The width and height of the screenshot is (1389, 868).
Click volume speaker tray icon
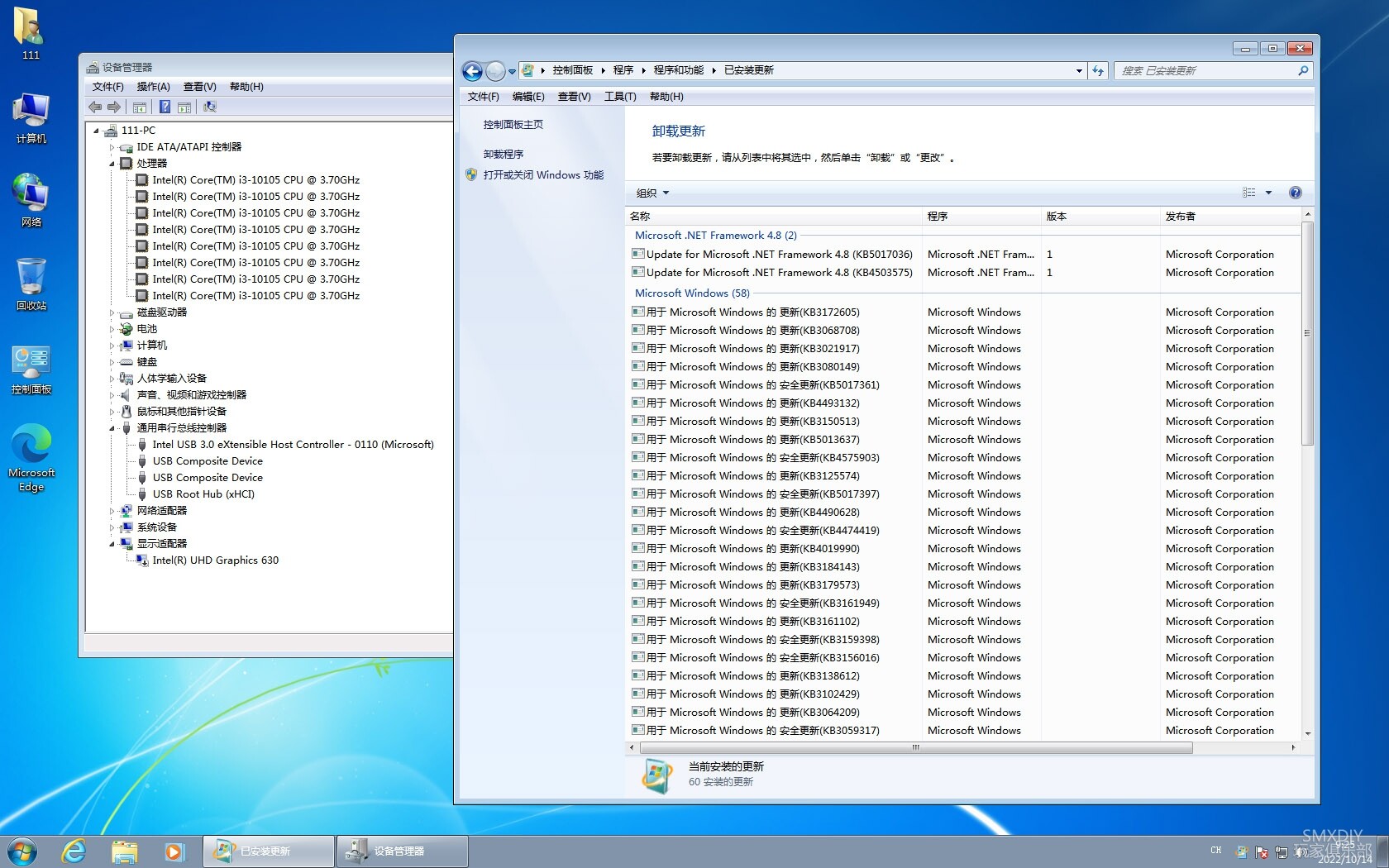1300,851
